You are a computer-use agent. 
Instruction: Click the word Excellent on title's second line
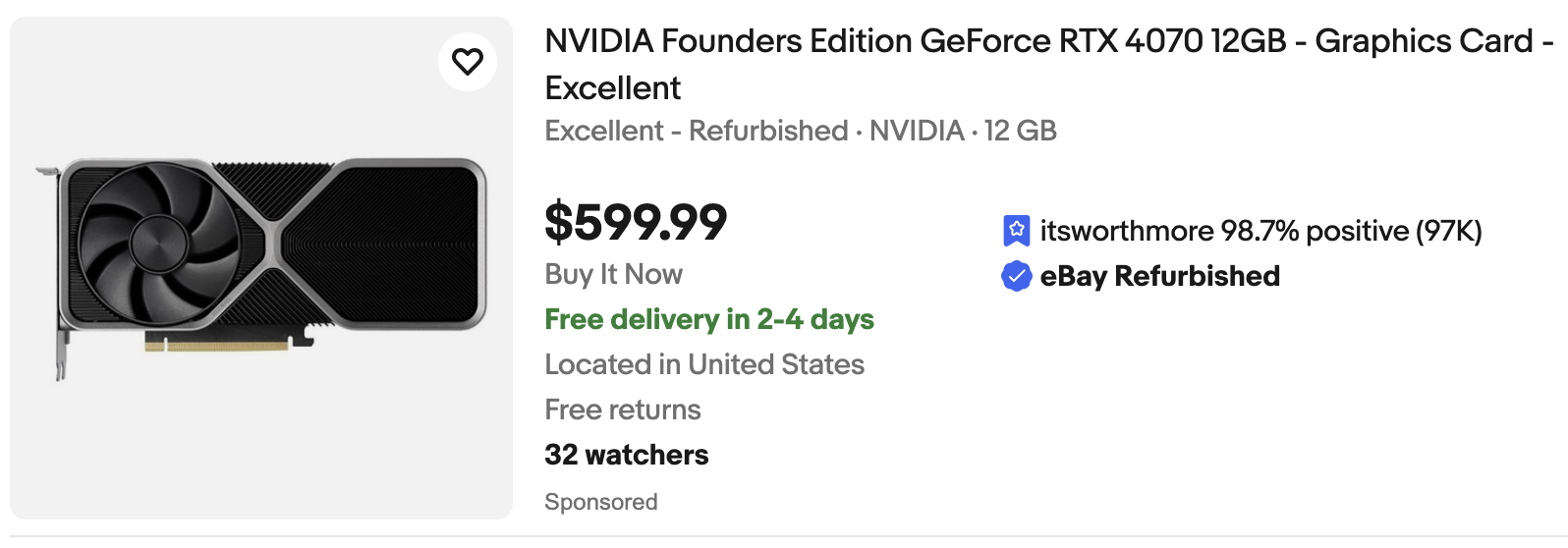(612, 88)
